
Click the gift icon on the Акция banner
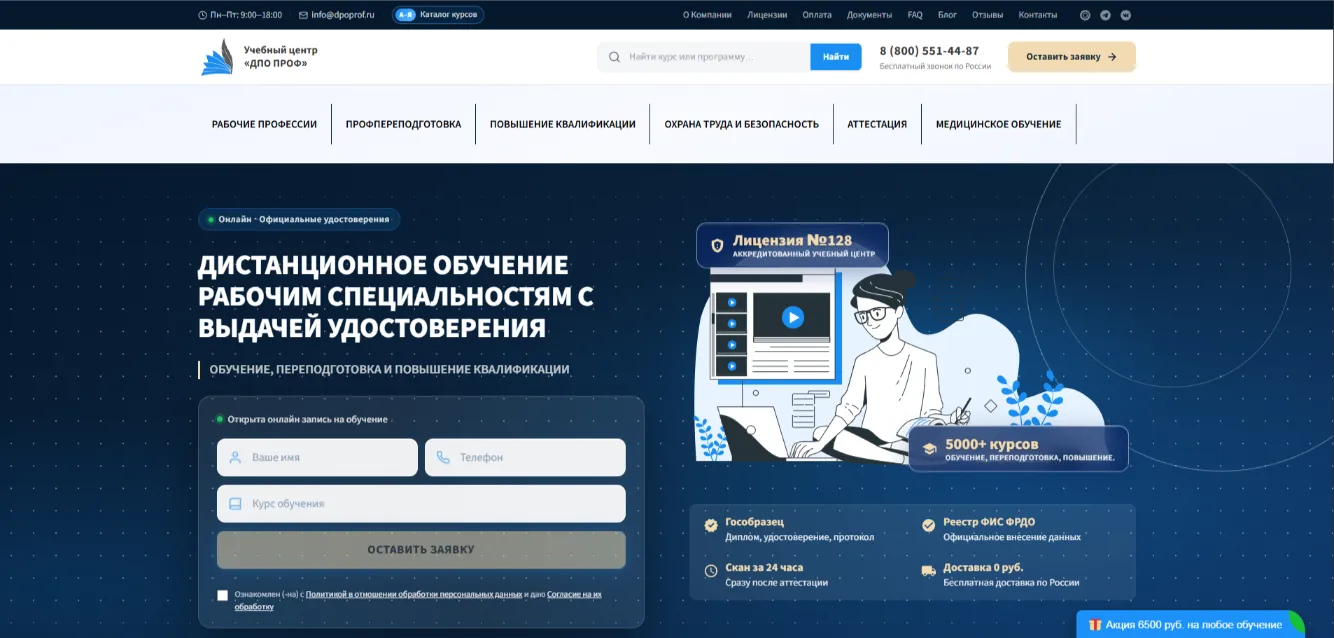[x=1095, y=625]
